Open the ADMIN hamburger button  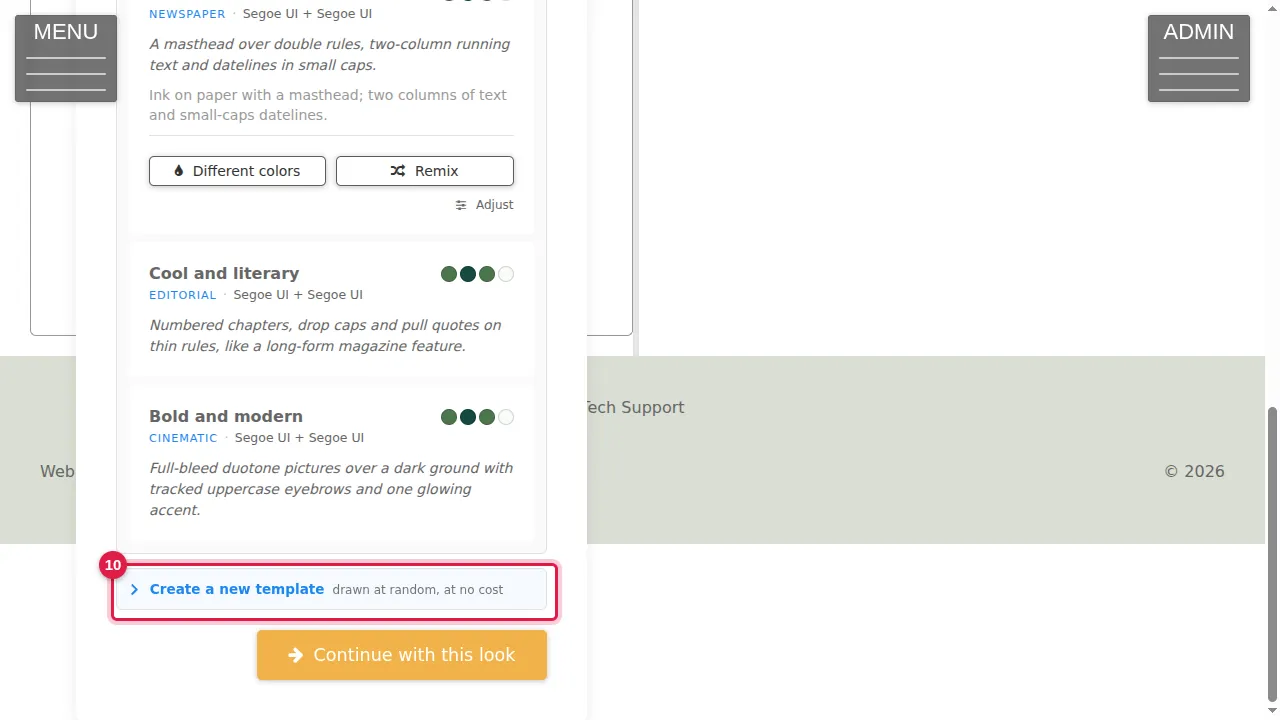(1198, 59)
